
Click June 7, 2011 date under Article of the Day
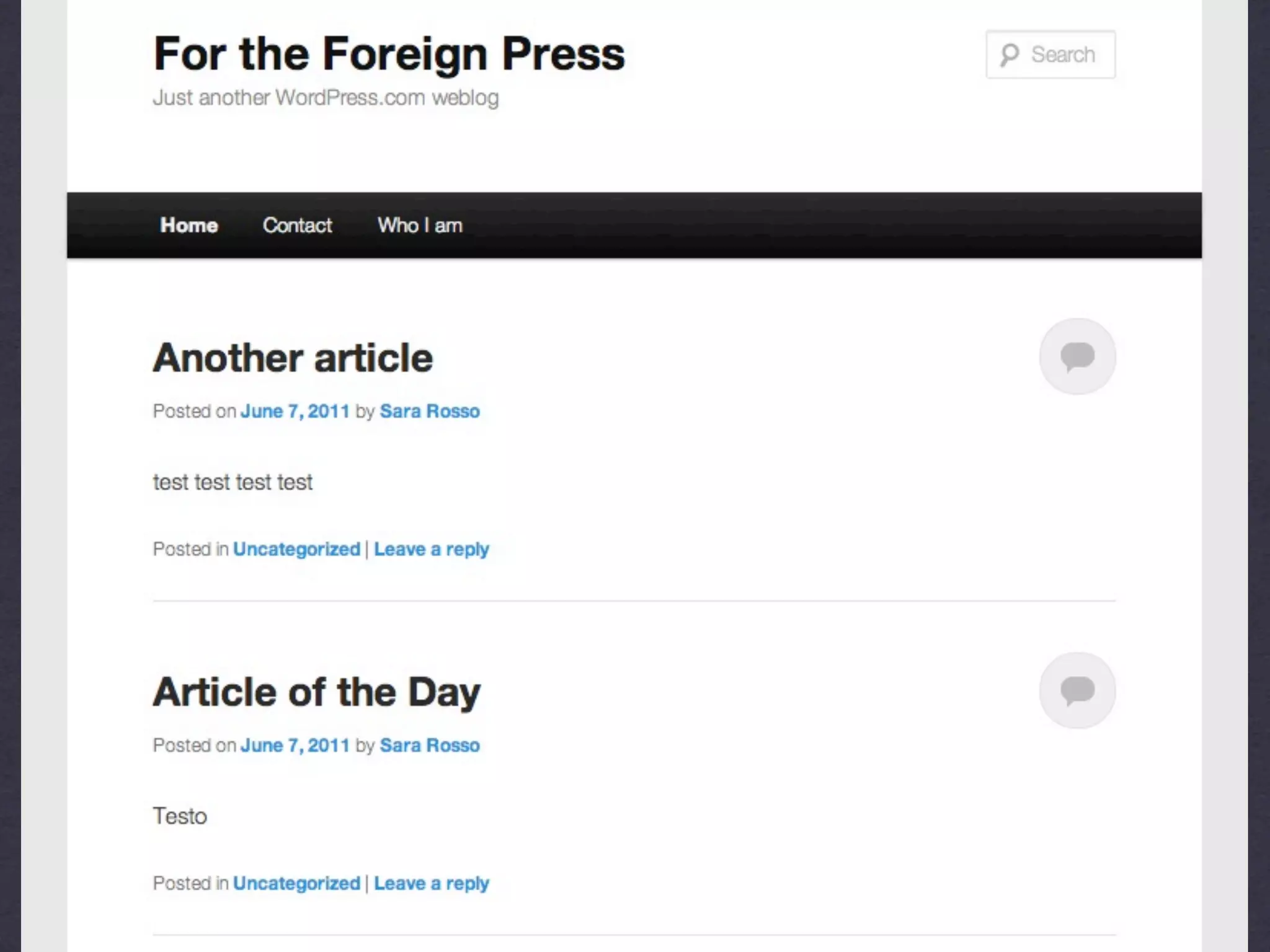(x=295, y=745)
